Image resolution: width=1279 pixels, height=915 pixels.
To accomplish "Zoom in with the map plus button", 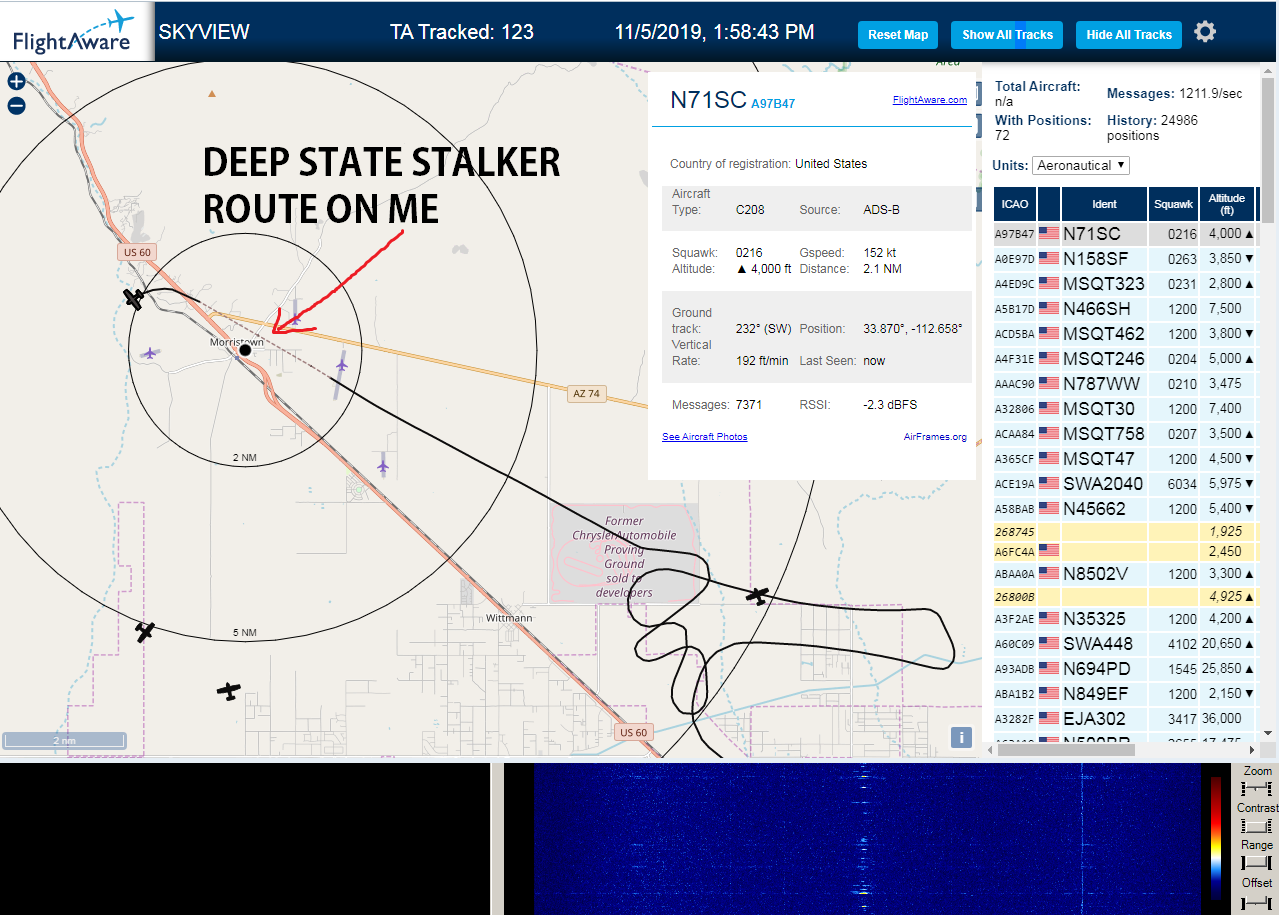I will point(16,82).
